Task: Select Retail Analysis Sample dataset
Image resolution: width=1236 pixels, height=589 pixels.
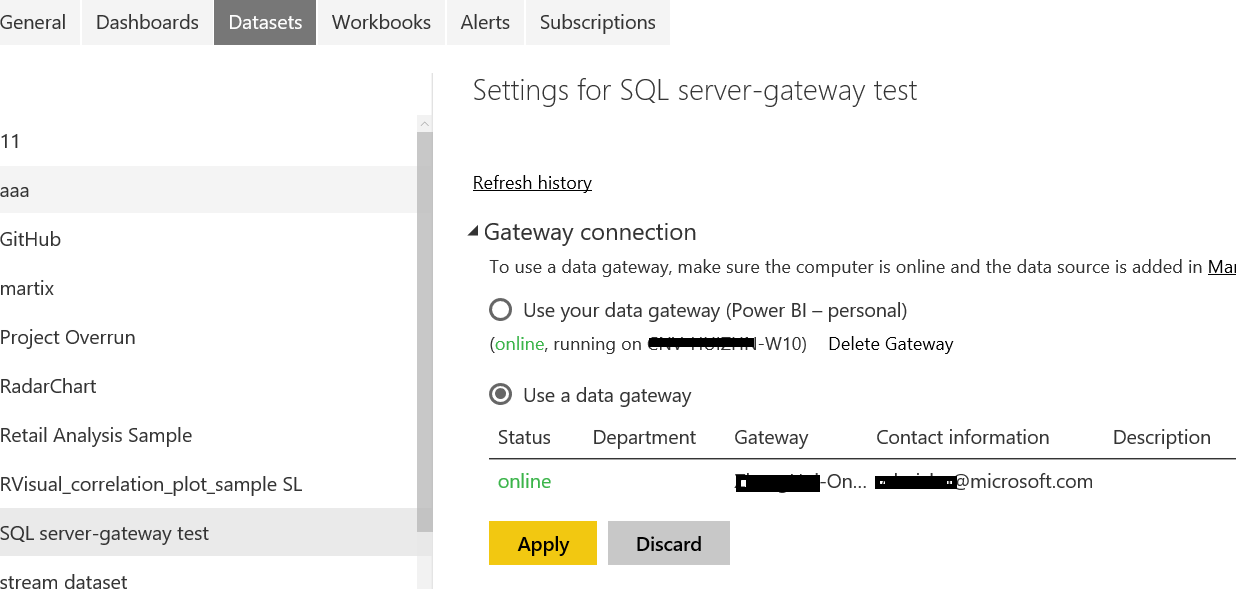Action: click(x=208, y=435)
